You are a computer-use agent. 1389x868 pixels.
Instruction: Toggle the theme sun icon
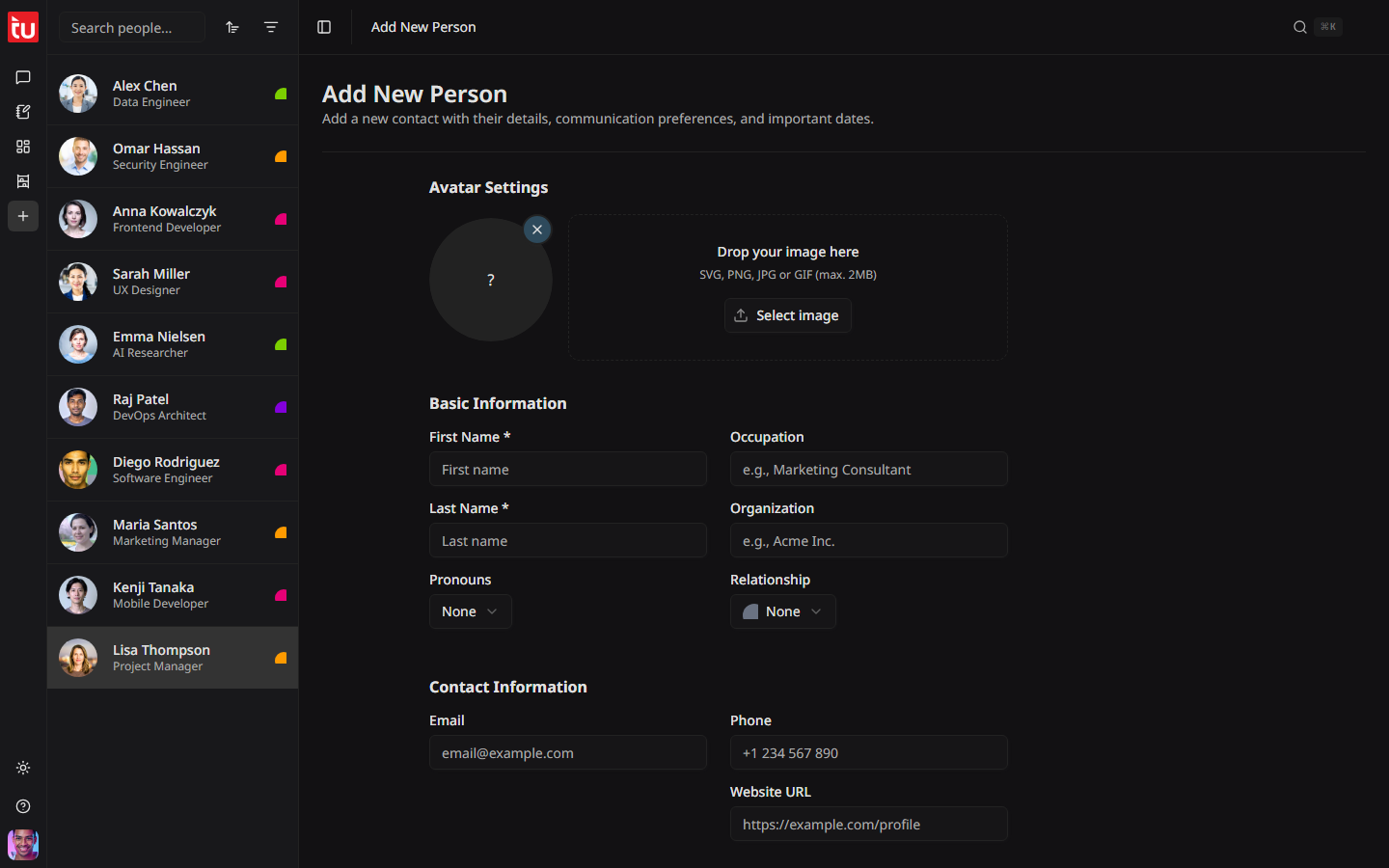(23, 768)
